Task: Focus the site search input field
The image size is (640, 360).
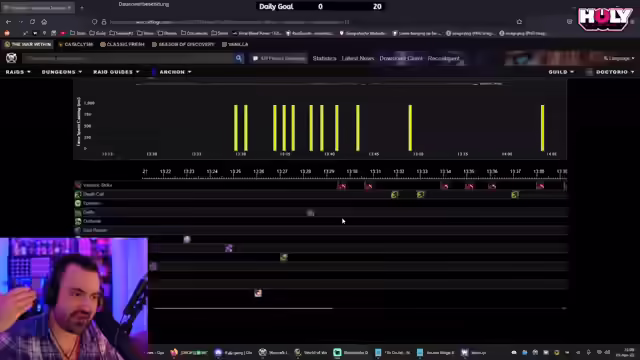Action: click(129, 58)
